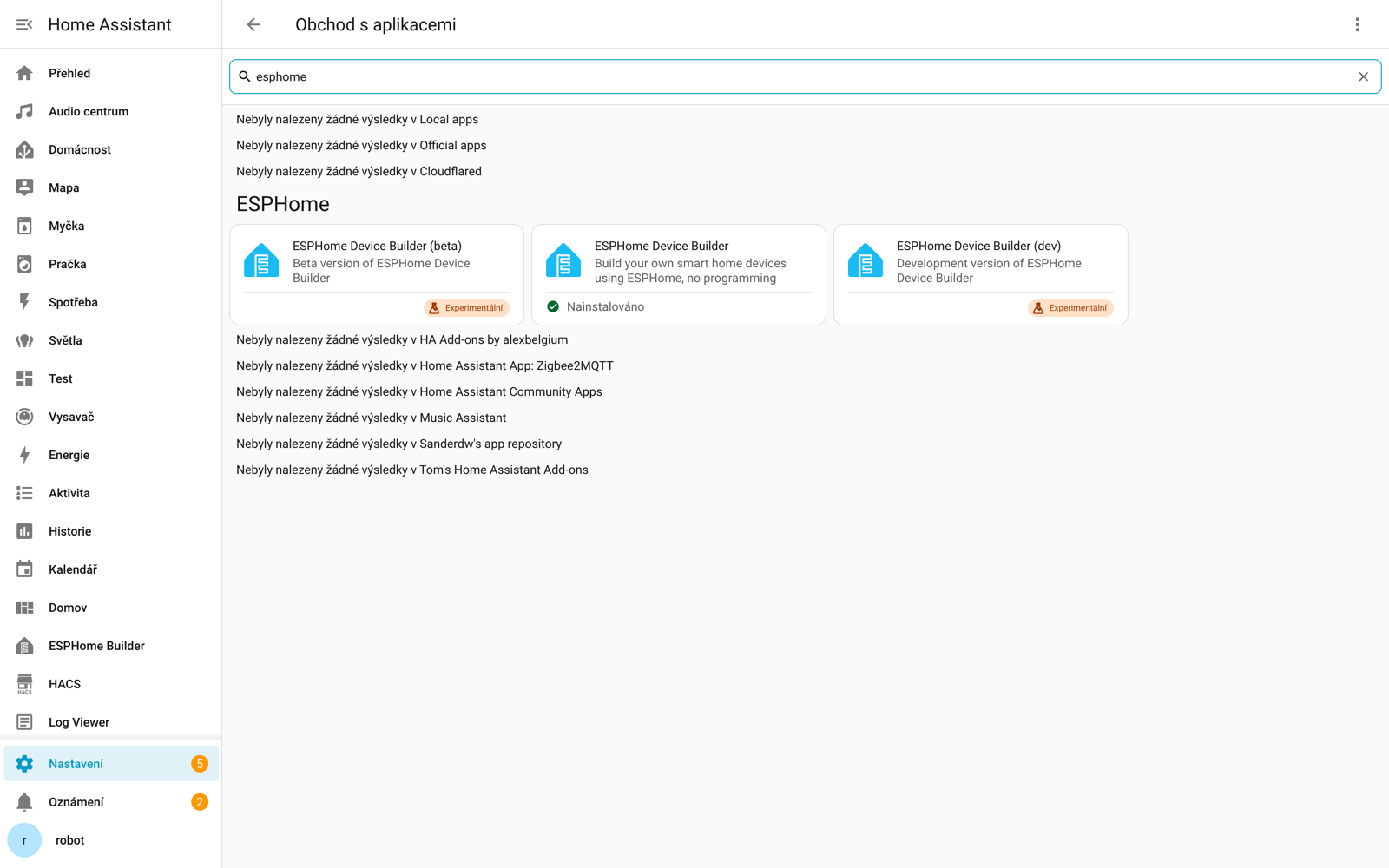1389x868 pixels.
Task: Click 'Development version of ESPHome' description
Action: point(989,271)
